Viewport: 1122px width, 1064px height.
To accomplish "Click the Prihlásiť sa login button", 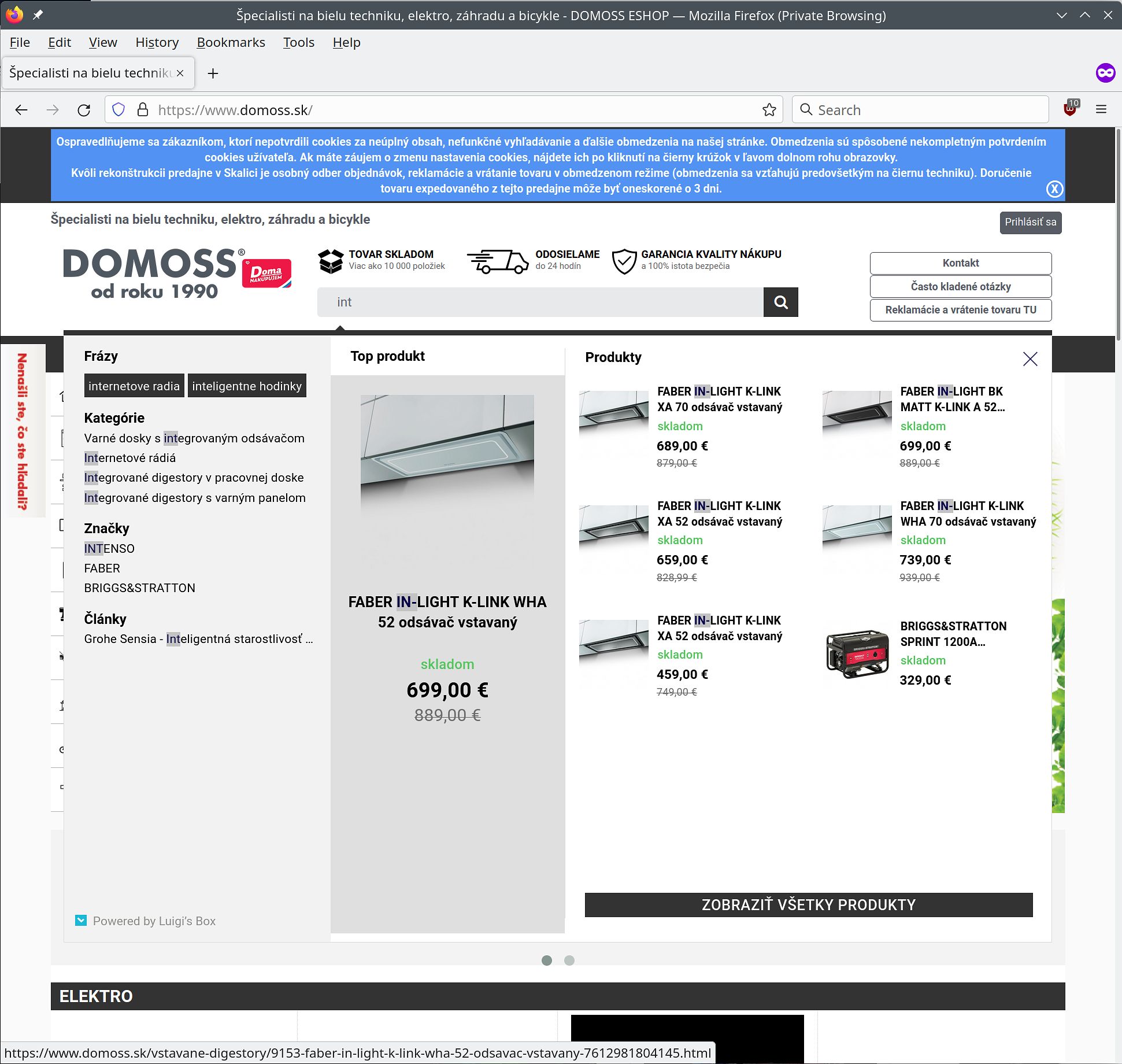I will (1030, 222).
